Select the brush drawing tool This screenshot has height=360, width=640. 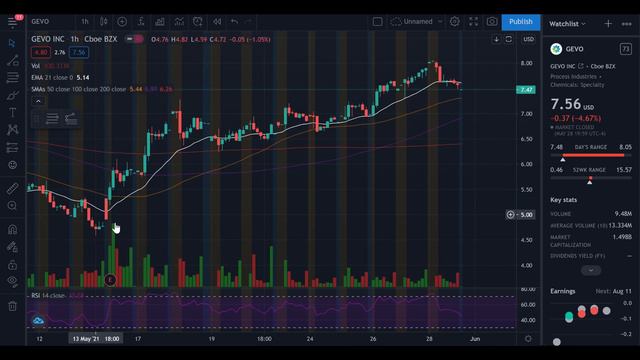(12, 95)
